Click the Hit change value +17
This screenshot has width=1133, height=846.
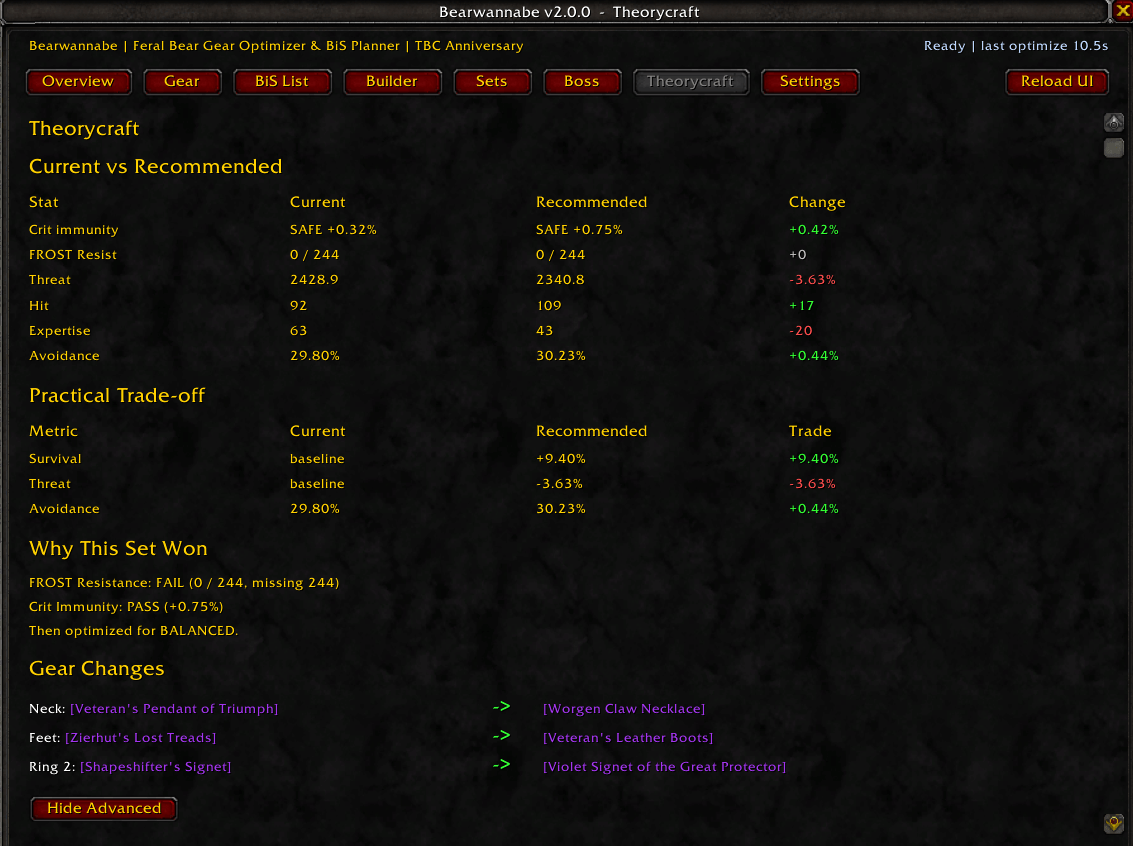point(801,306)
